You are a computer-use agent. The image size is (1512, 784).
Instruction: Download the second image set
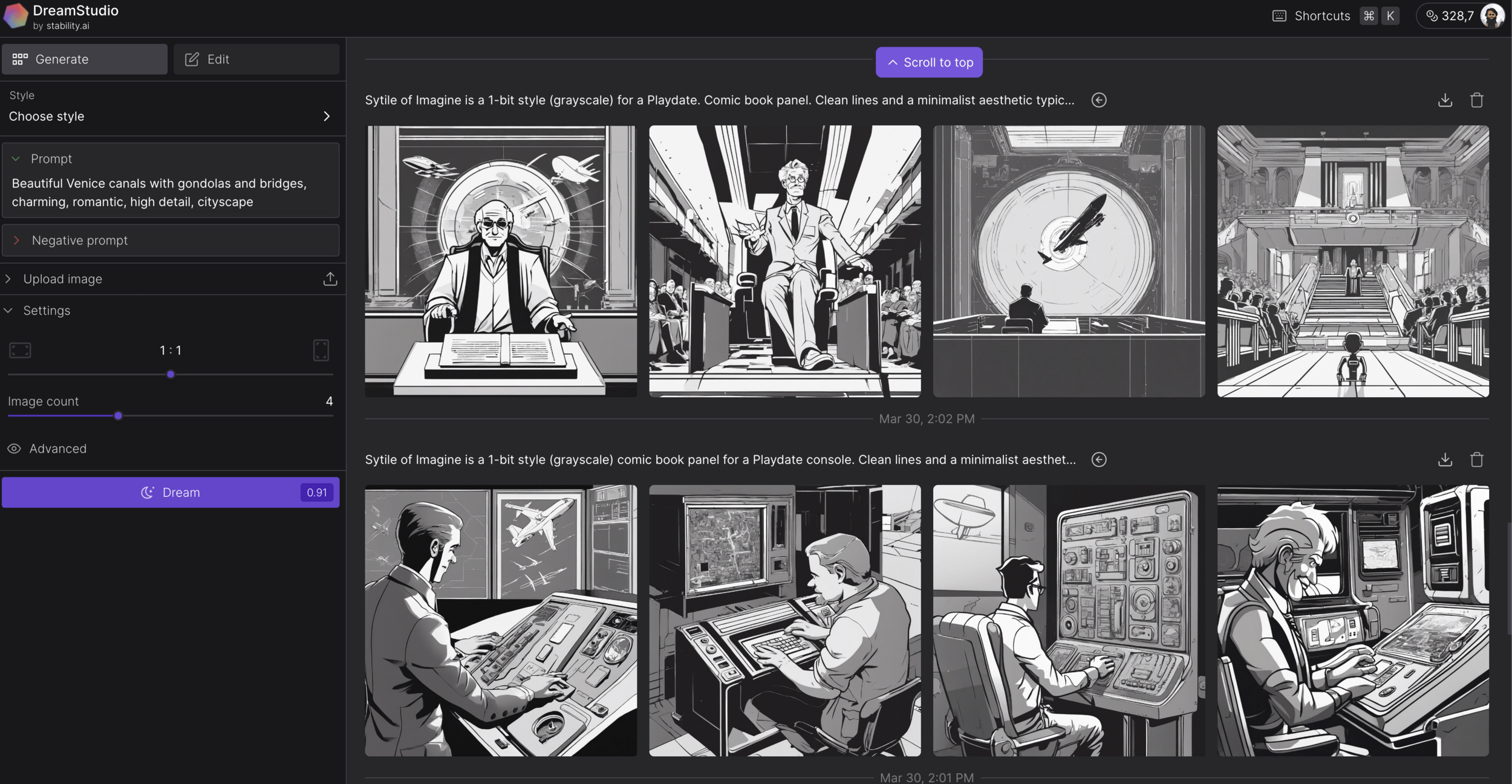coord(1445,460)
